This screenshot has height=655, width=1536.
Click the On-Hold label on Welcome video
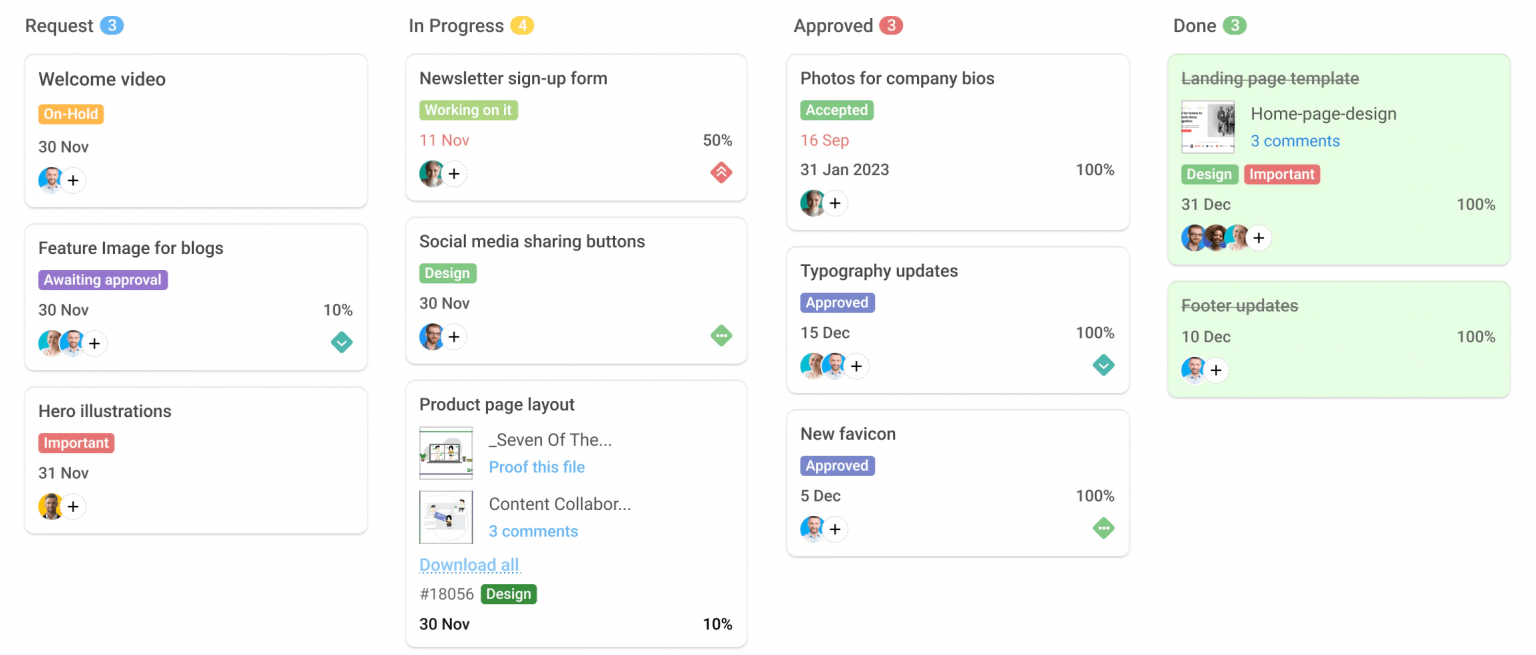click(71, 114)
